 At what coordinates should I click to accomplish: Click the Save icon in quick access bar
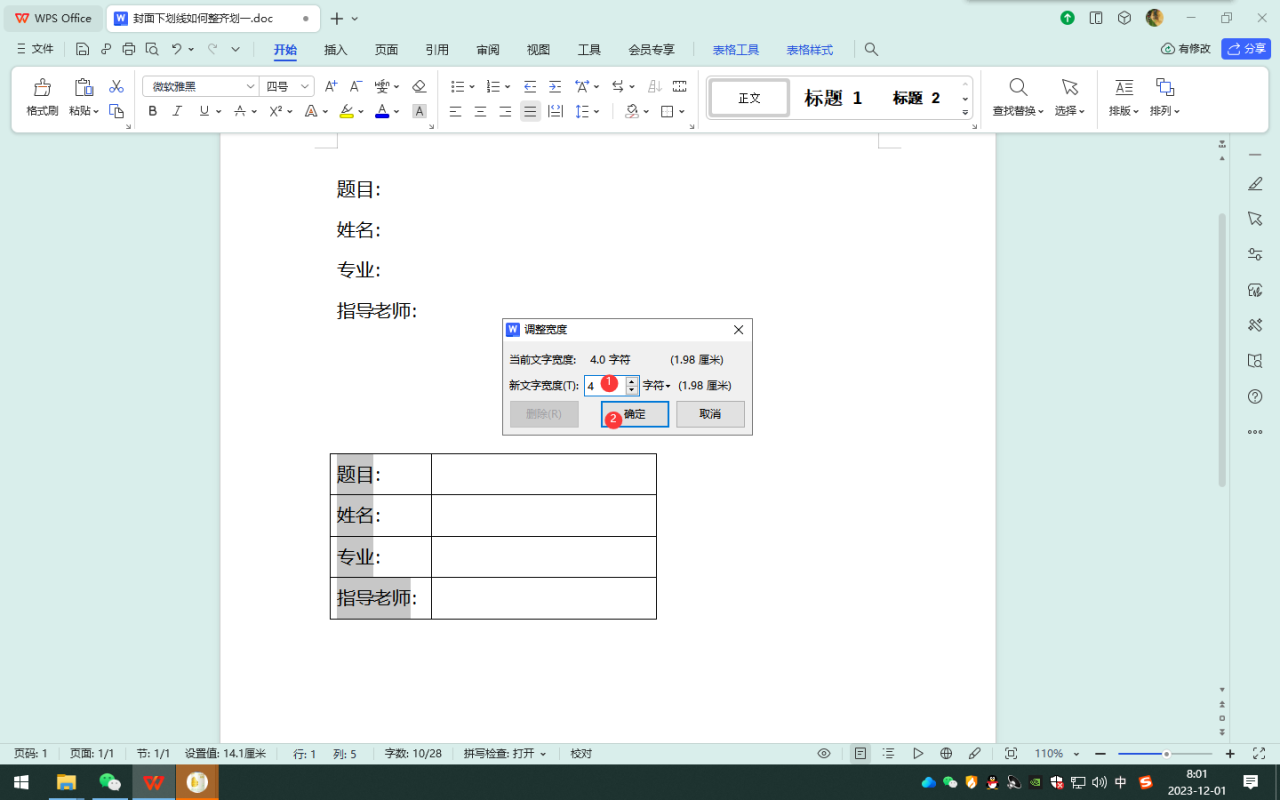[82, 49]
